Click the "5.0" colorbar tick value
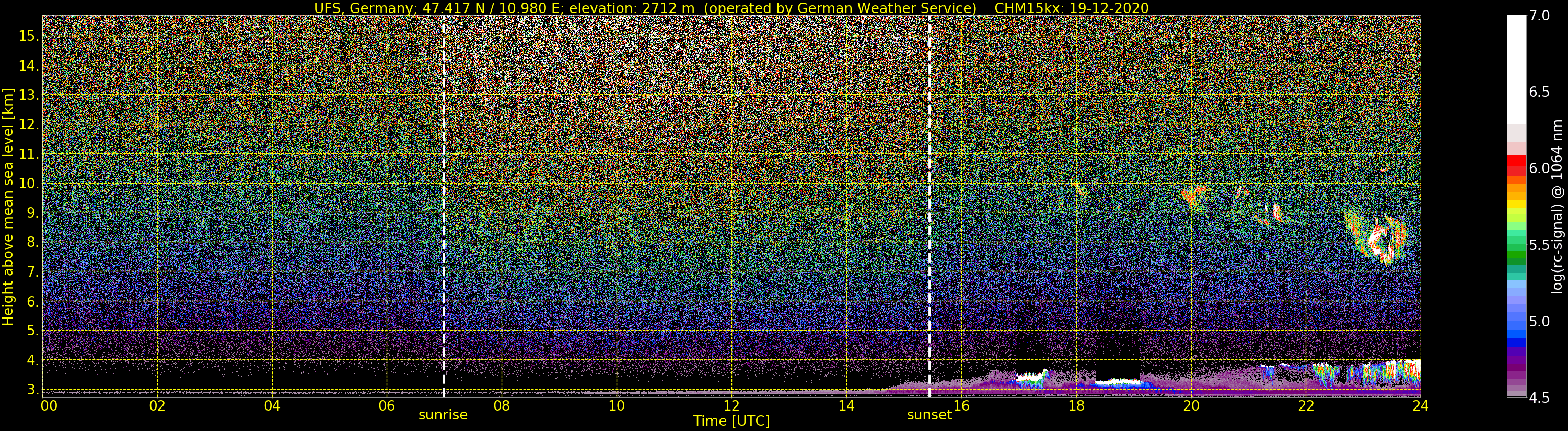Image resolution: width=1568 pixels, height=431 pixels. (1539, 321)
